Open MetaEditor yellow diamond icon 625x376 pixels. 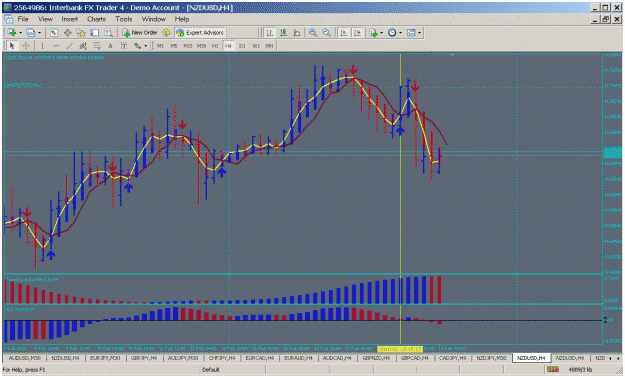[166, 33]
